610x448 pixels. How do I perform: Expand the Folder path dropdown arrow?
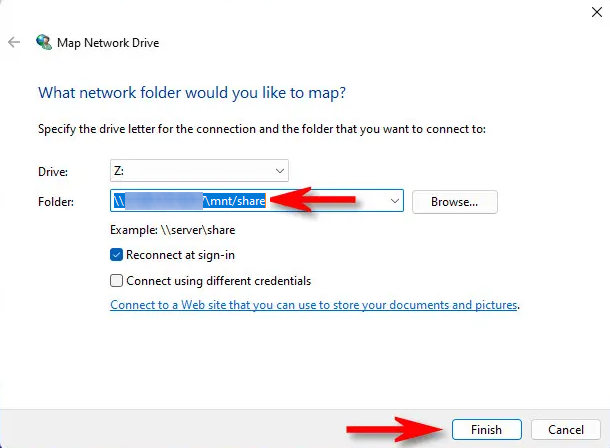click(394, 201)
